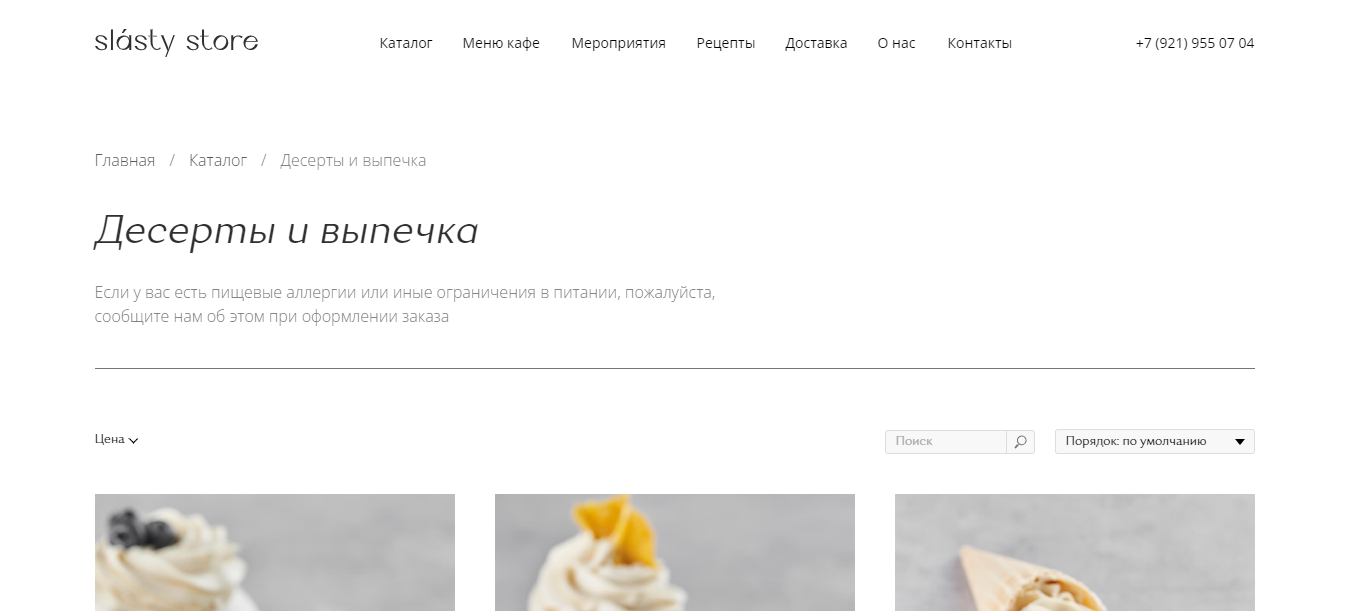Open the Рецепты section
This screenshot has width=1348, height=611.
(726, 43)
